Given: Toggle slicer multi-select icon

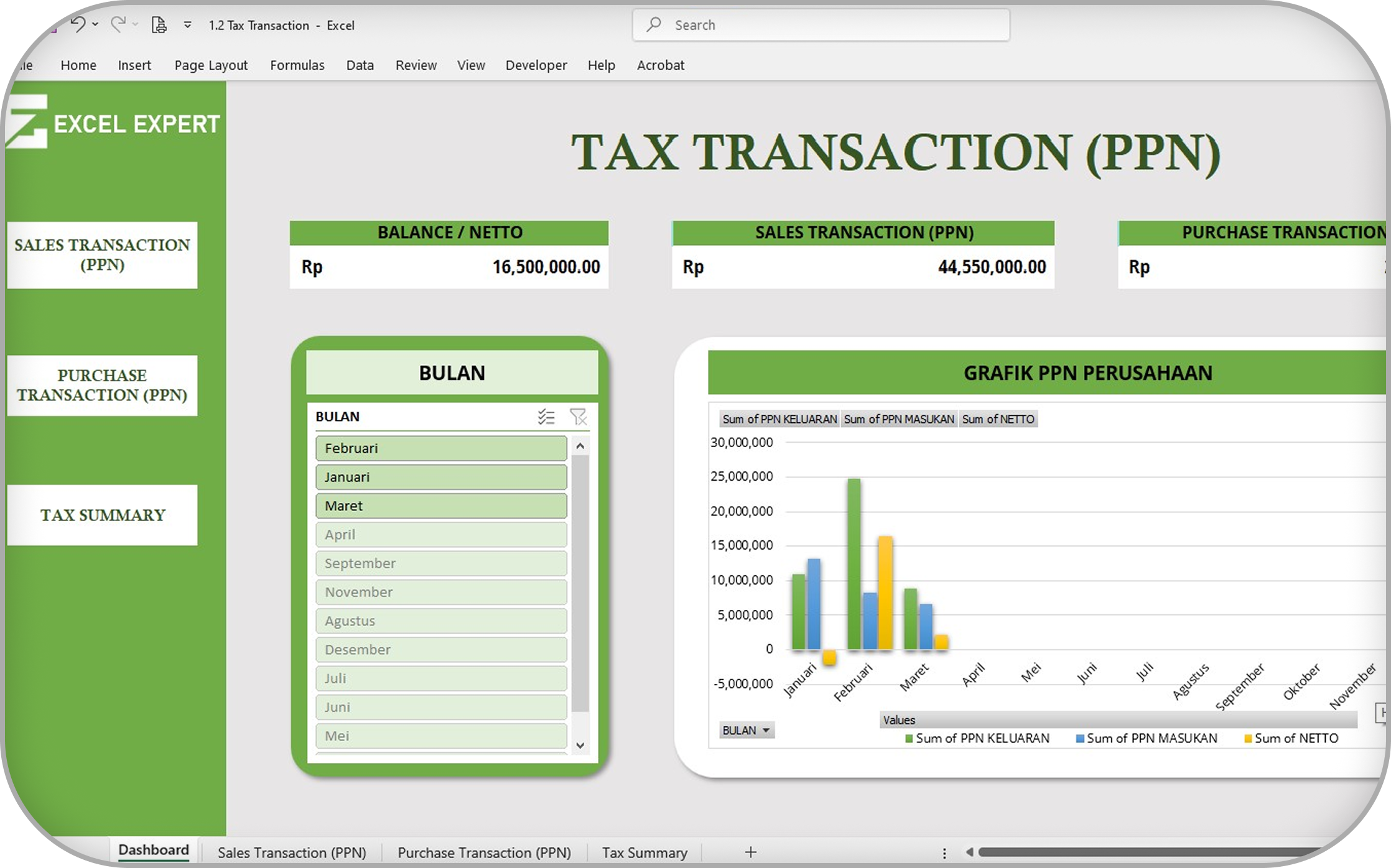Looking at the screenshot, I should (546, 417).
